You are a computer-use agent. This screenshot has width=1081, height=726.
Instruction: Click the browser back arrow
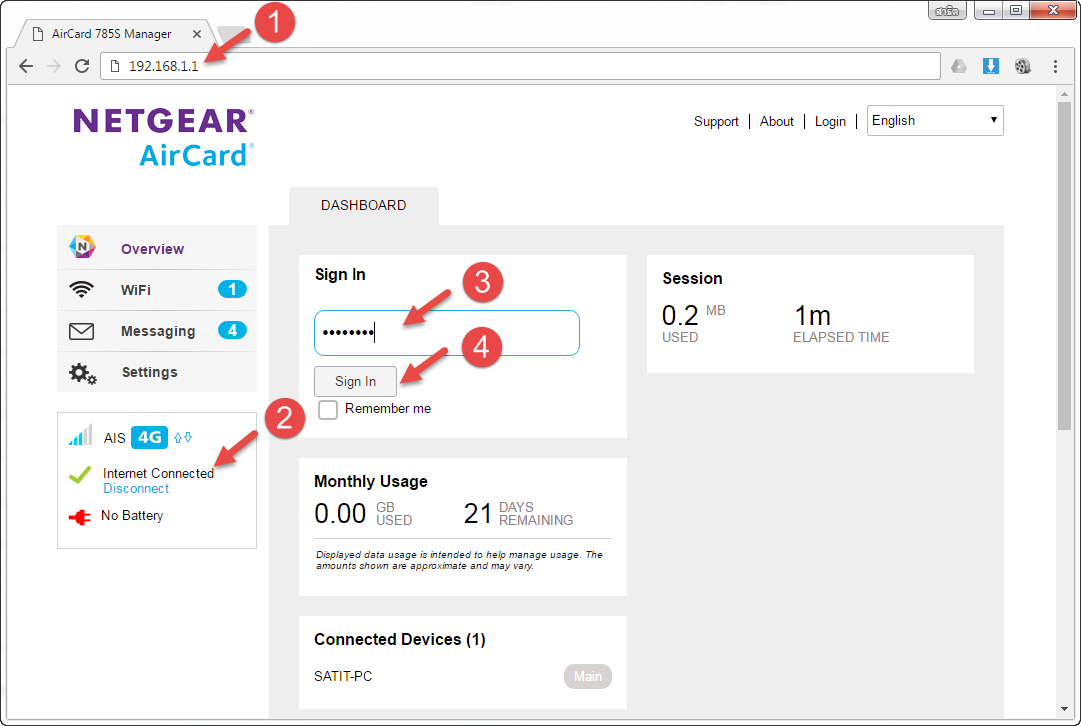click(x=26, y=66)
